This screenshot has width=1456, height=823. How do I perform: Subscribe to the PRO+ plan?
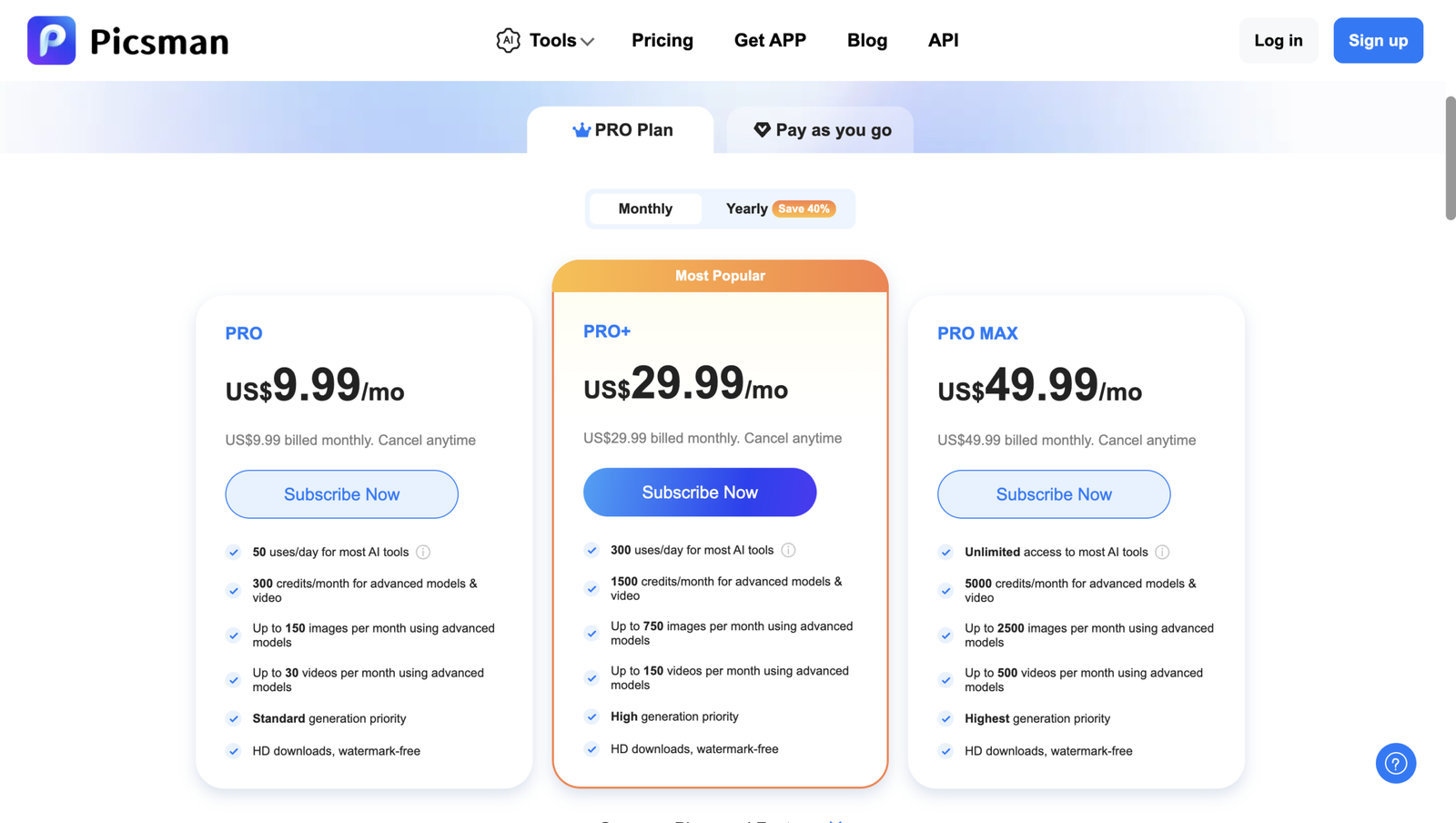pos(700,493)
